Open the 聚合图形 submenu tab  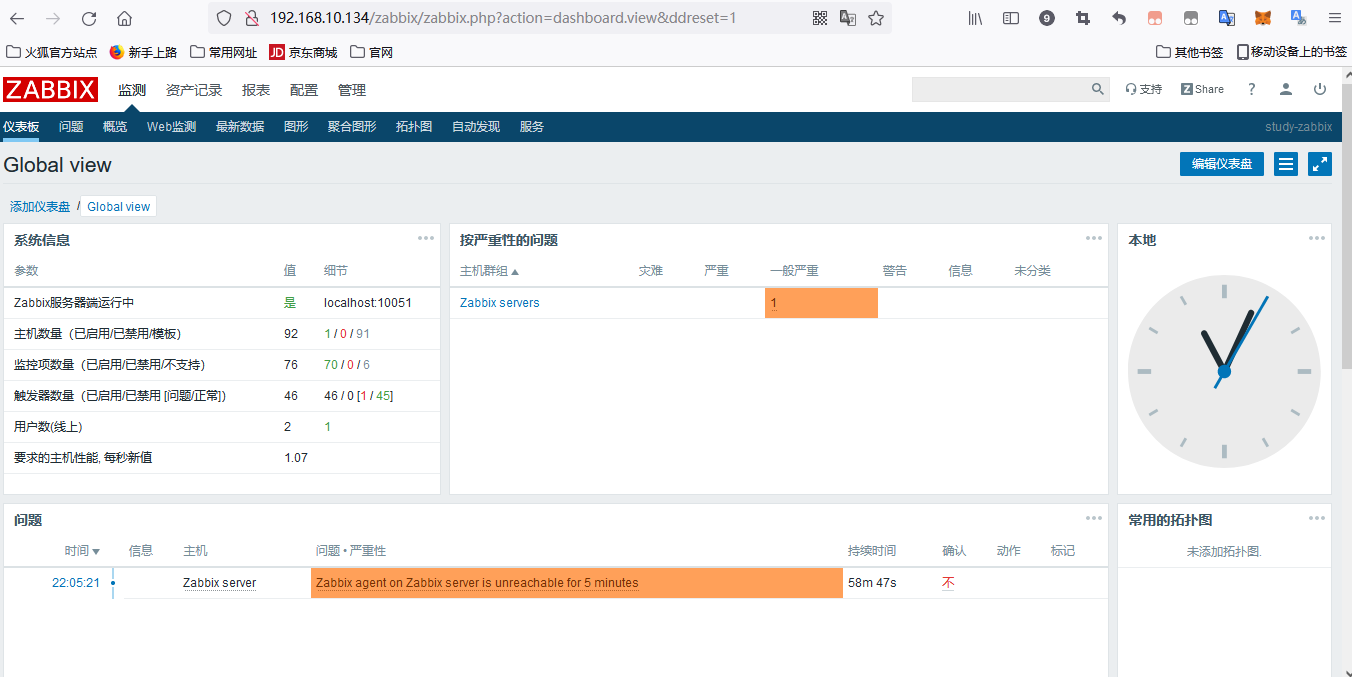pyautogui.click(x=352, y=127)
